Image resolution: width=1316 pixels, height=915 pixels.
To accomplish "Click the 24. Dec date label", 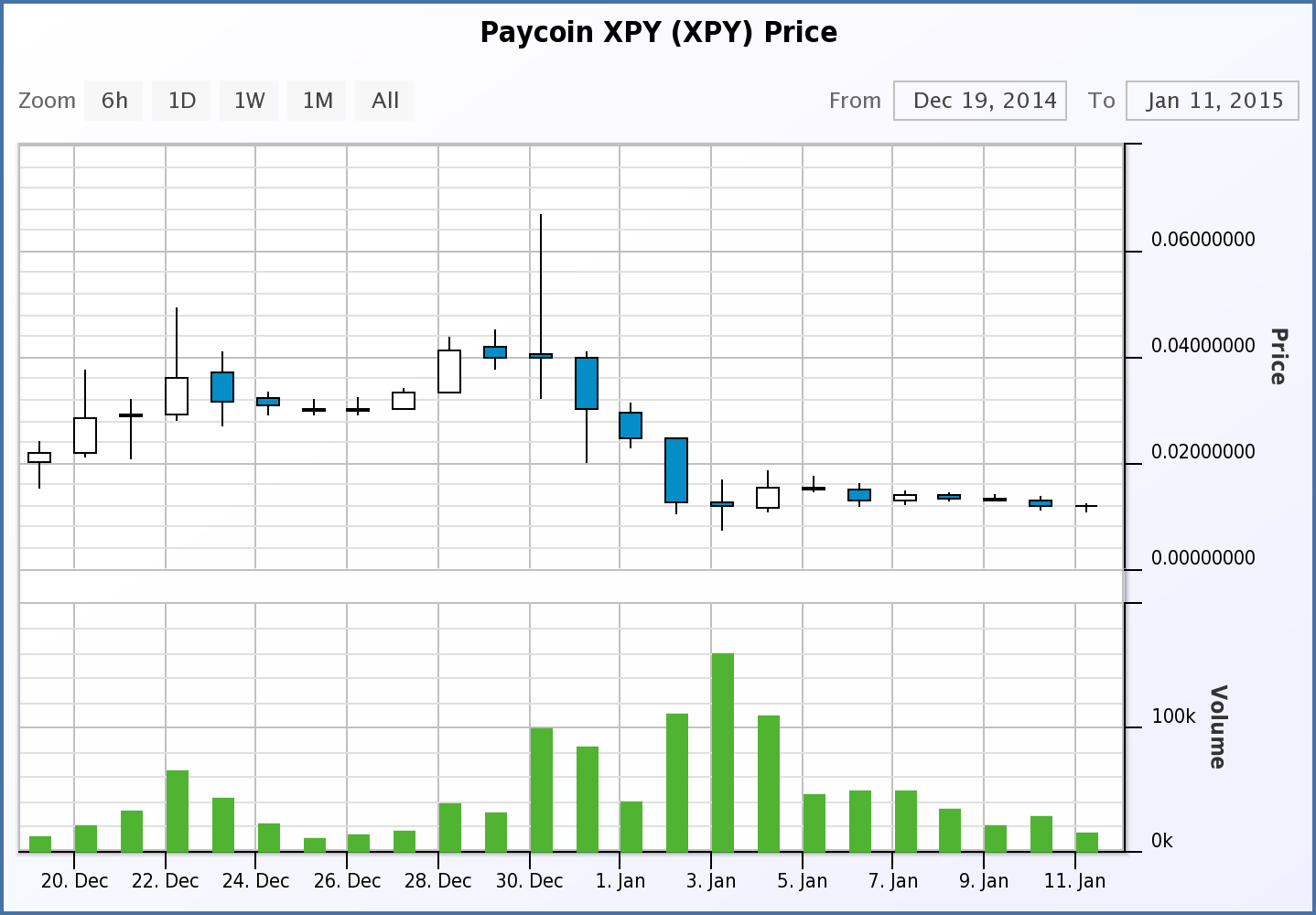I will [255, 881].
